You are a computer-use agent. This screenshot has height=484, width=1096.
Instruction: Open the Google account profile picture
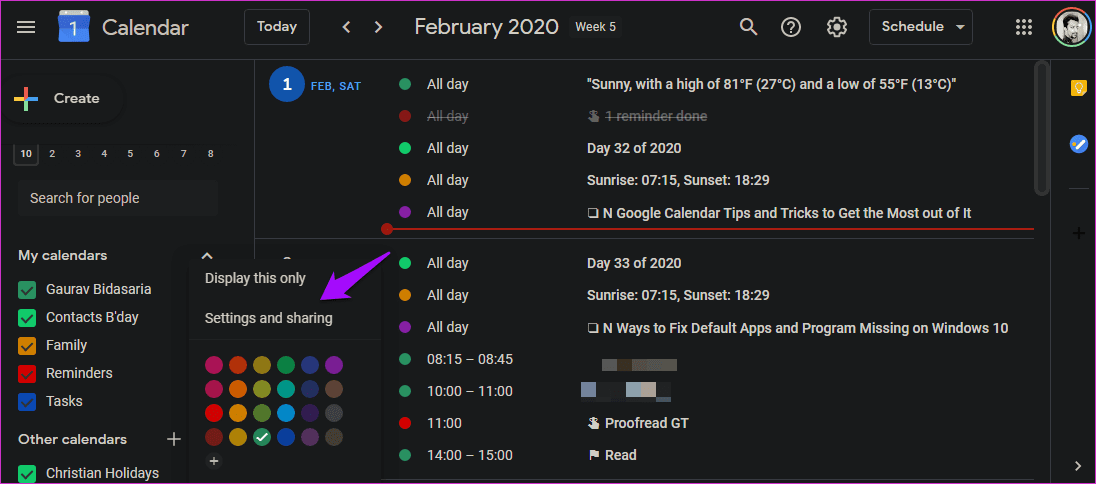(1070, 27)
